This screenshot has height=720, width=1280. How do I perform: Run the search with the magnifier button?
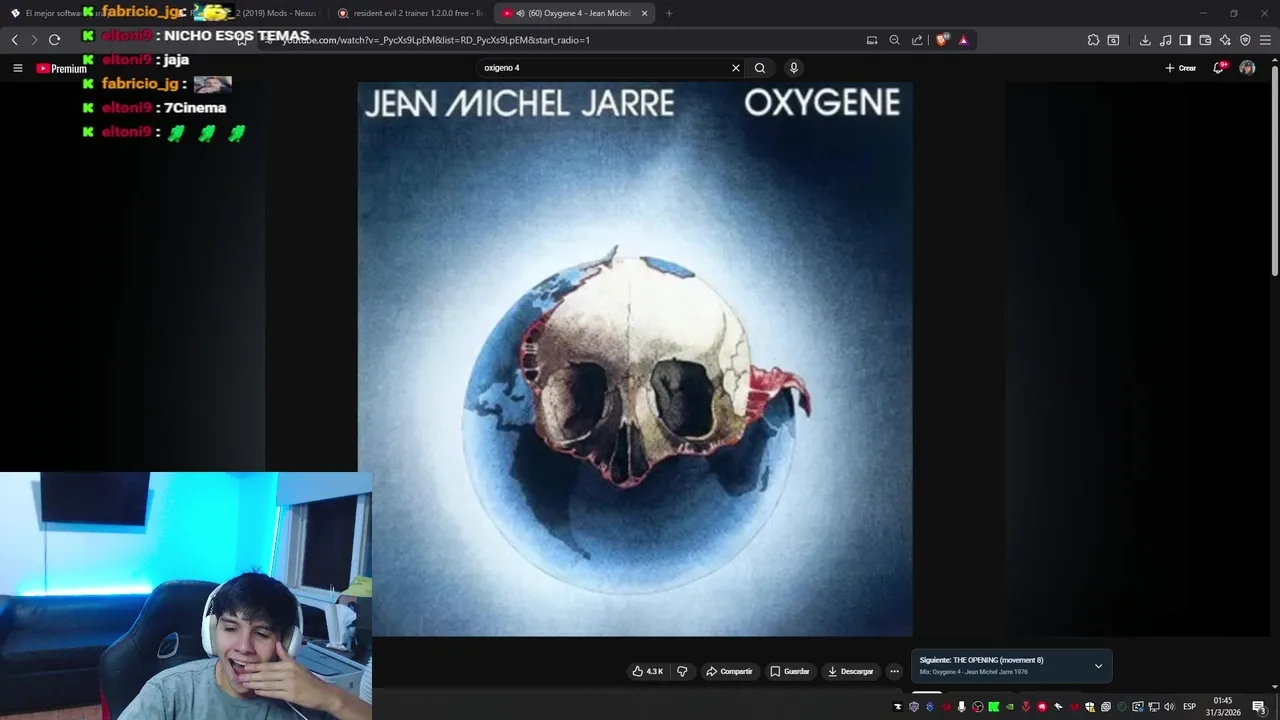[760, 68]
